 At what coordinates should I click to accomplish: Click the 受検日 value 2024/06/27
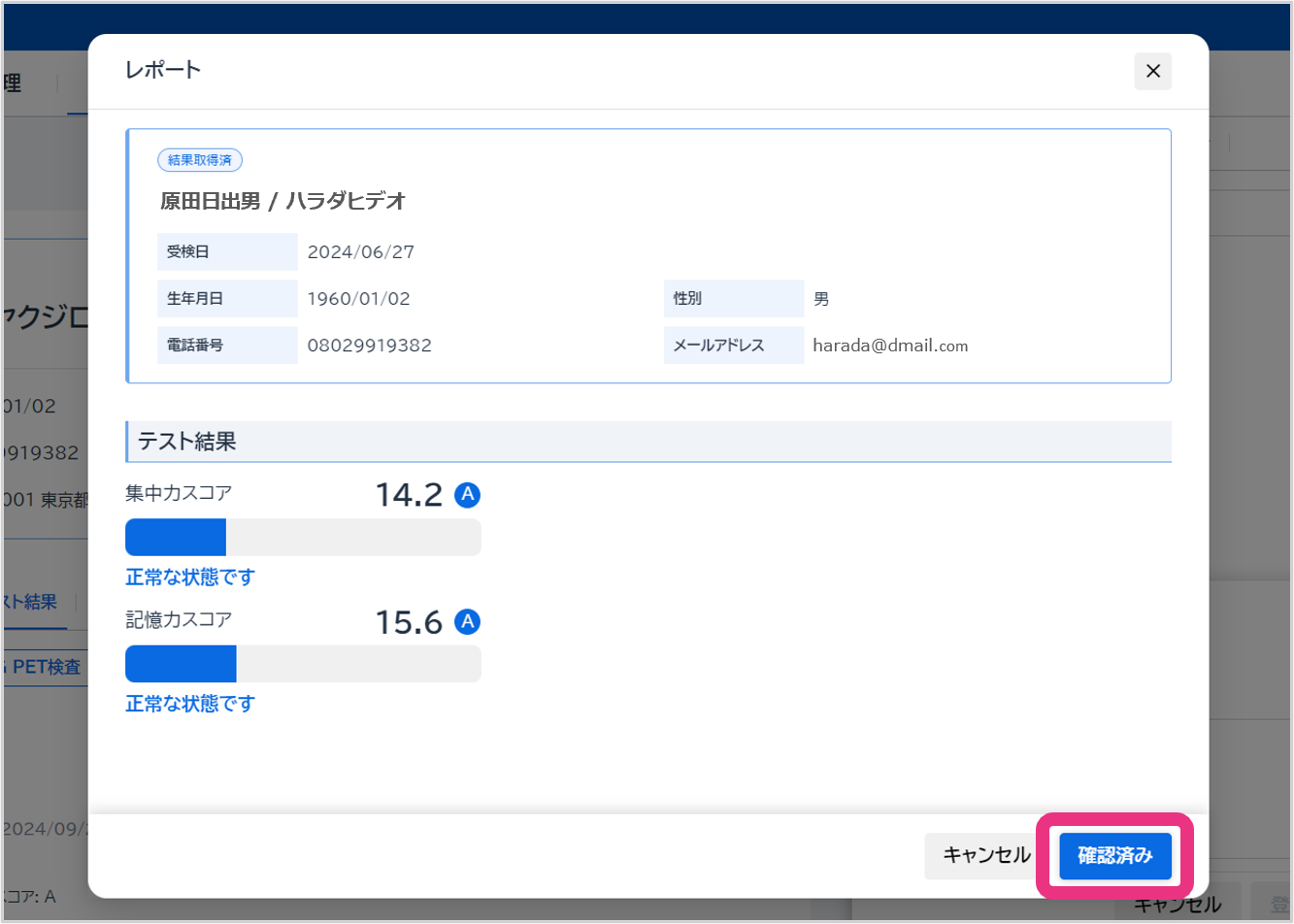[361, 252]
